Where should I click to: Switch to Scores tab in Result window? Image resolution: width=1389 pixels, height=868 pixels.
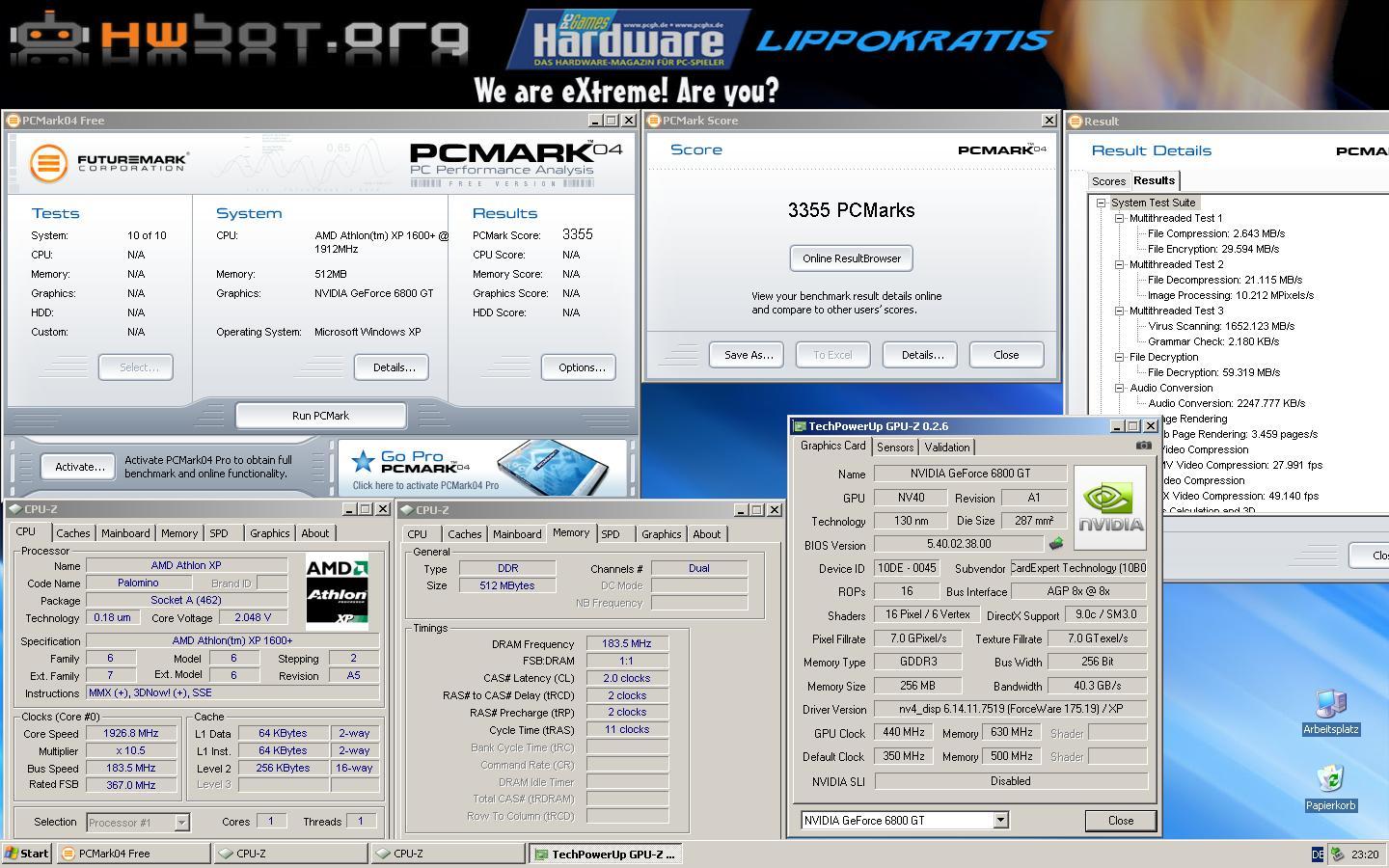[1108, 181]
